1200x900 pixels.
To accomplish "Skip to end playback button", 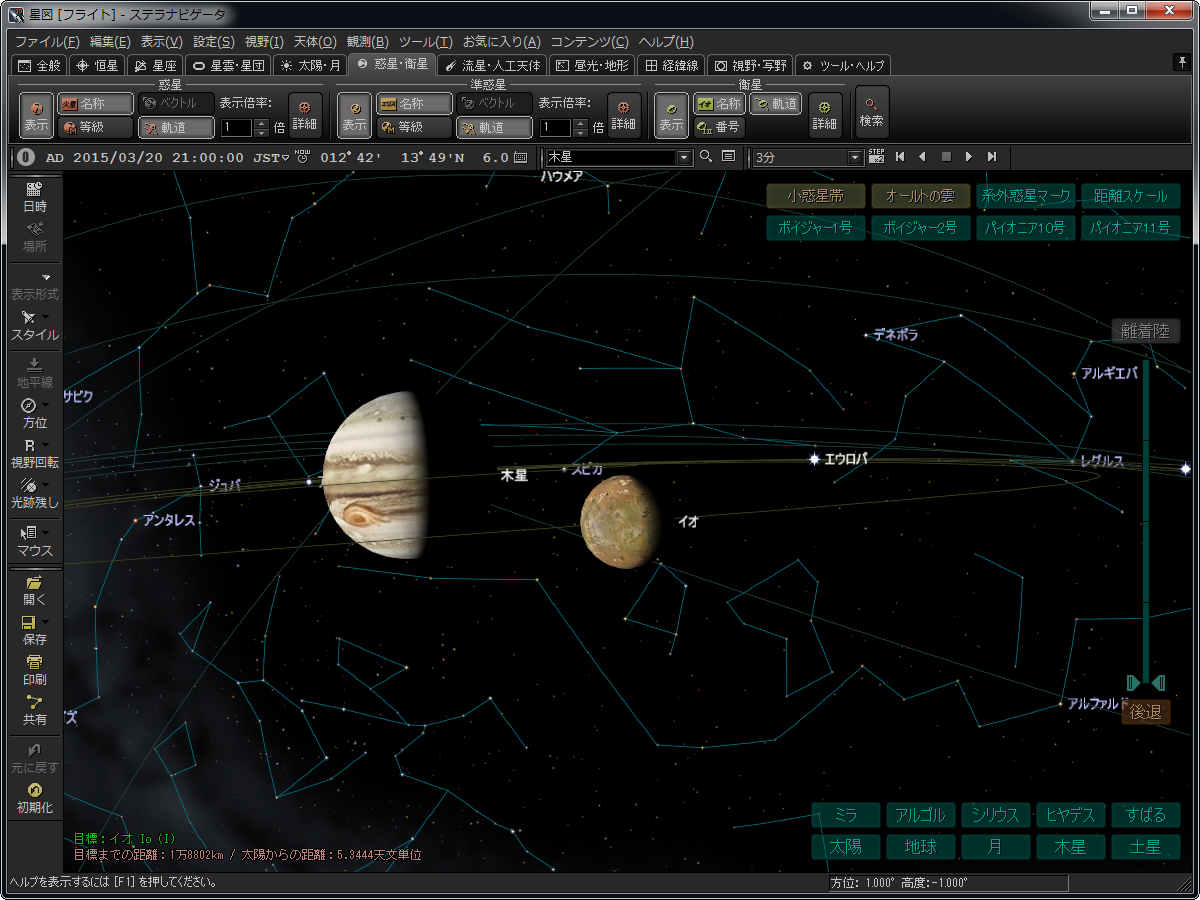I will click(x=991, y=157).
